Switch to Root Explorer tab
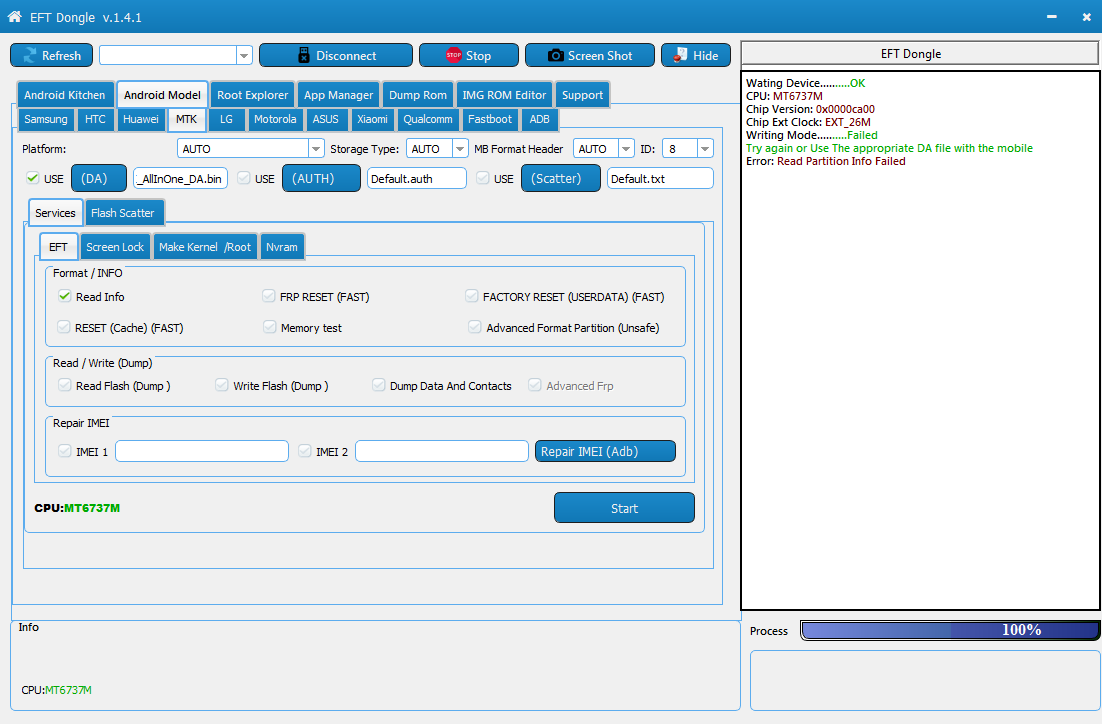 pyautogui.click(x=252, y=95)
